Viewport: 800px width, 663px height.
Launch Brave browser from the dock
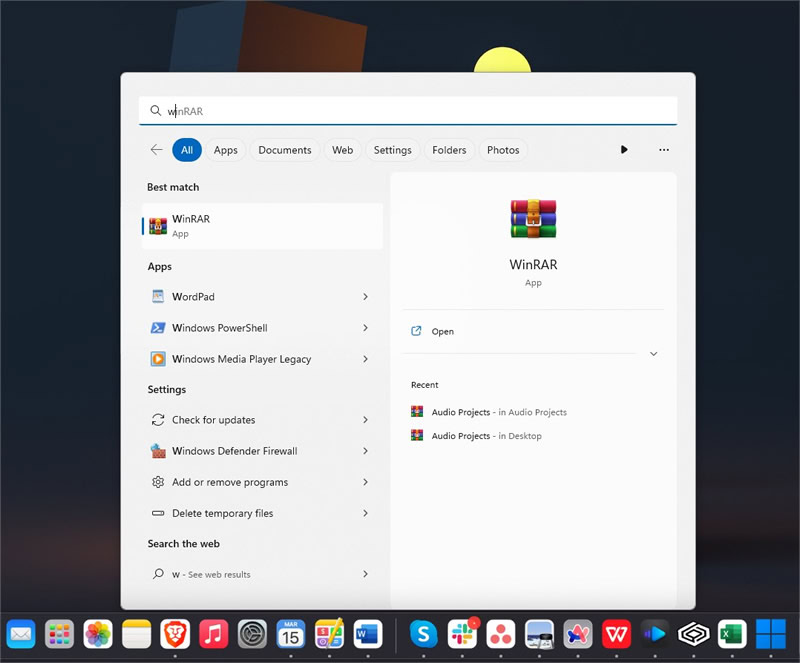point(175,634)
